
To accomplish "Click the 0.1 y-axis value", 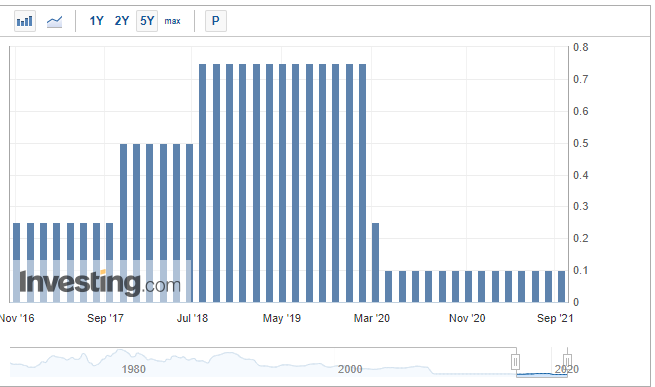I will 581,270.
